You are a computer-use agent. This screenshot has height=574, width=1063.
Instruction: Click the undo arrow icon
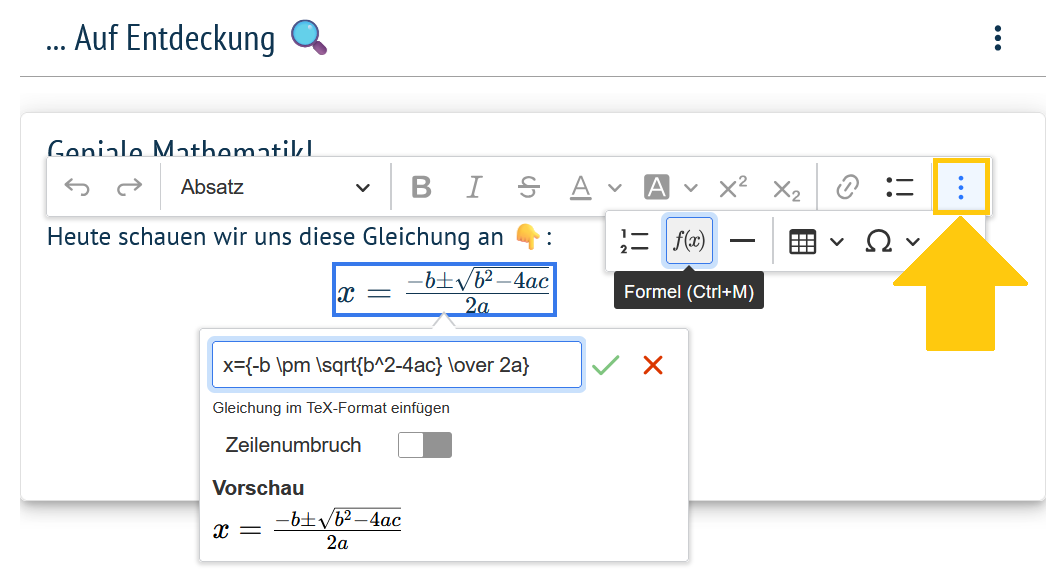pyautogui.click(x=76, y=187)
